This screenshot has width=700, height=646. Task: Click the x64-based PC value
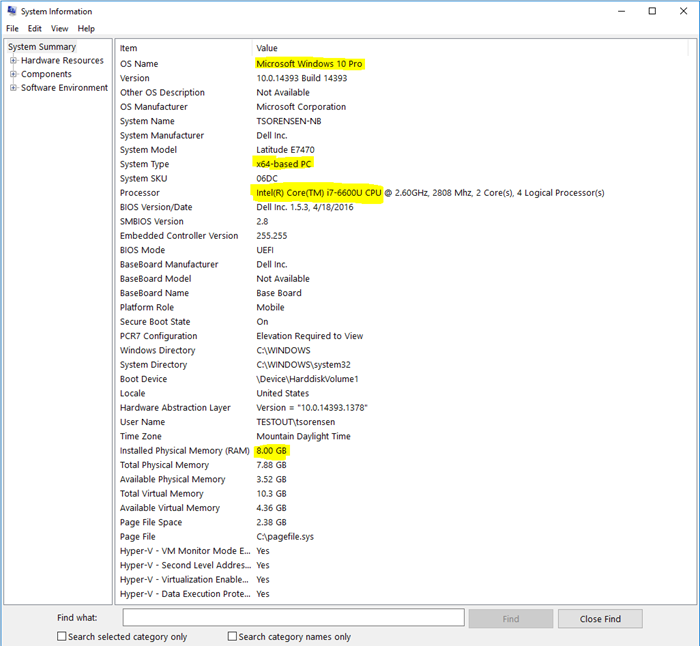(283, 164)
